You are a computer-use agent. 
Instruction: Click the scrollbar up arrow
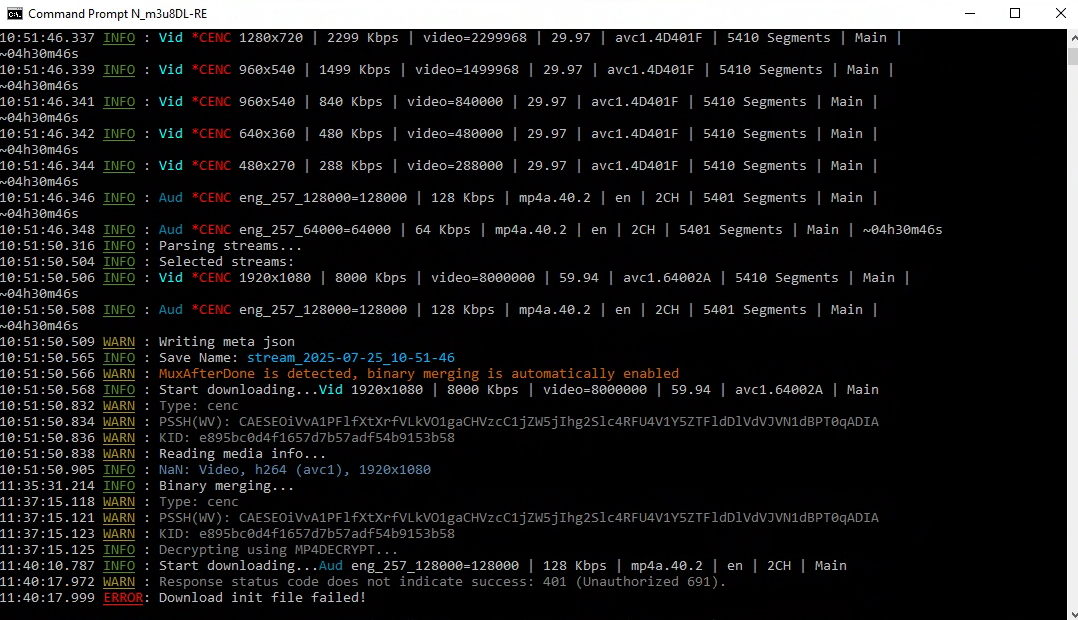1073,38
